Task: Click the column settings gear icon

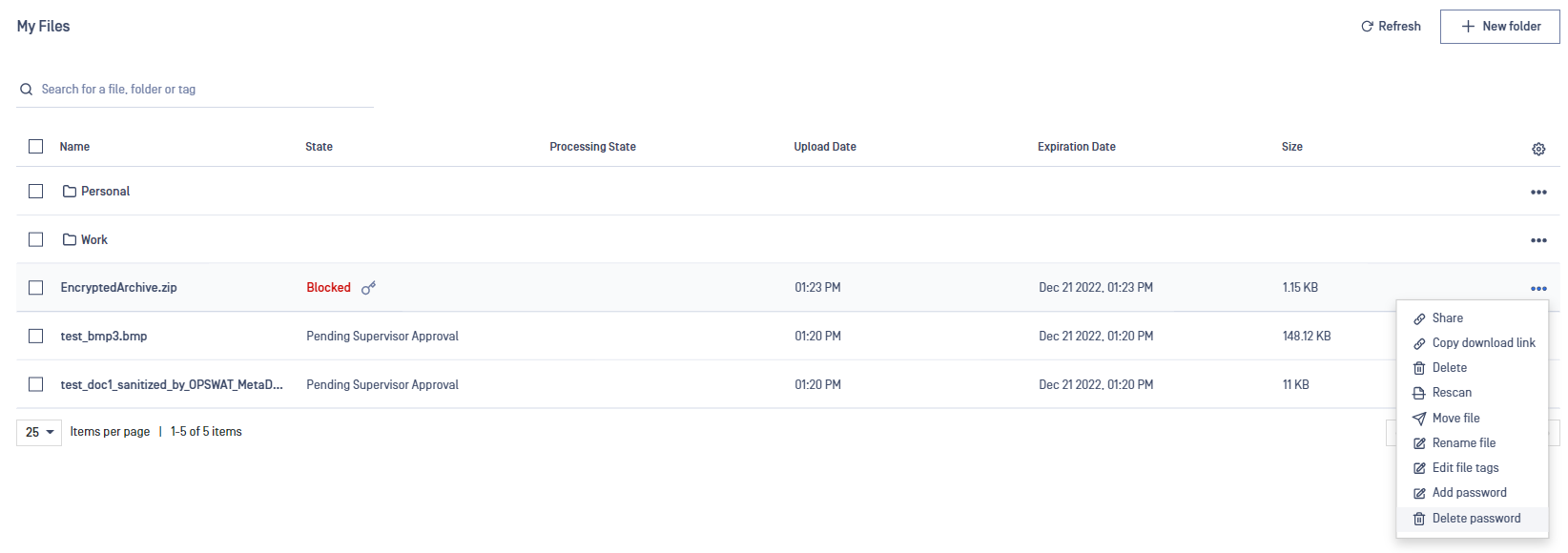Action: (x=1538, y=149)
